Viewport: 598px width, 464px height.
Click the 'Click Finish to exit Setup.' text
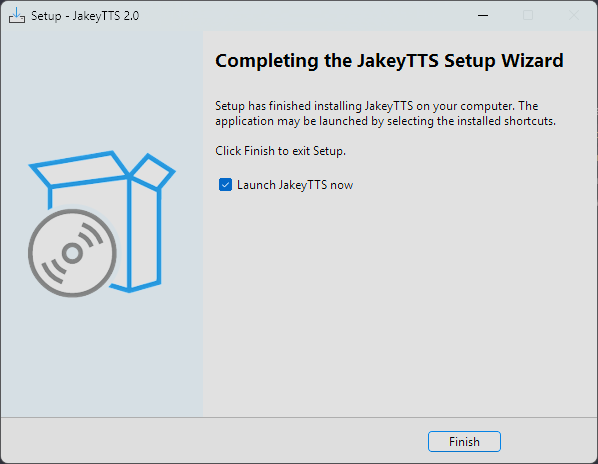coord(280,151)
